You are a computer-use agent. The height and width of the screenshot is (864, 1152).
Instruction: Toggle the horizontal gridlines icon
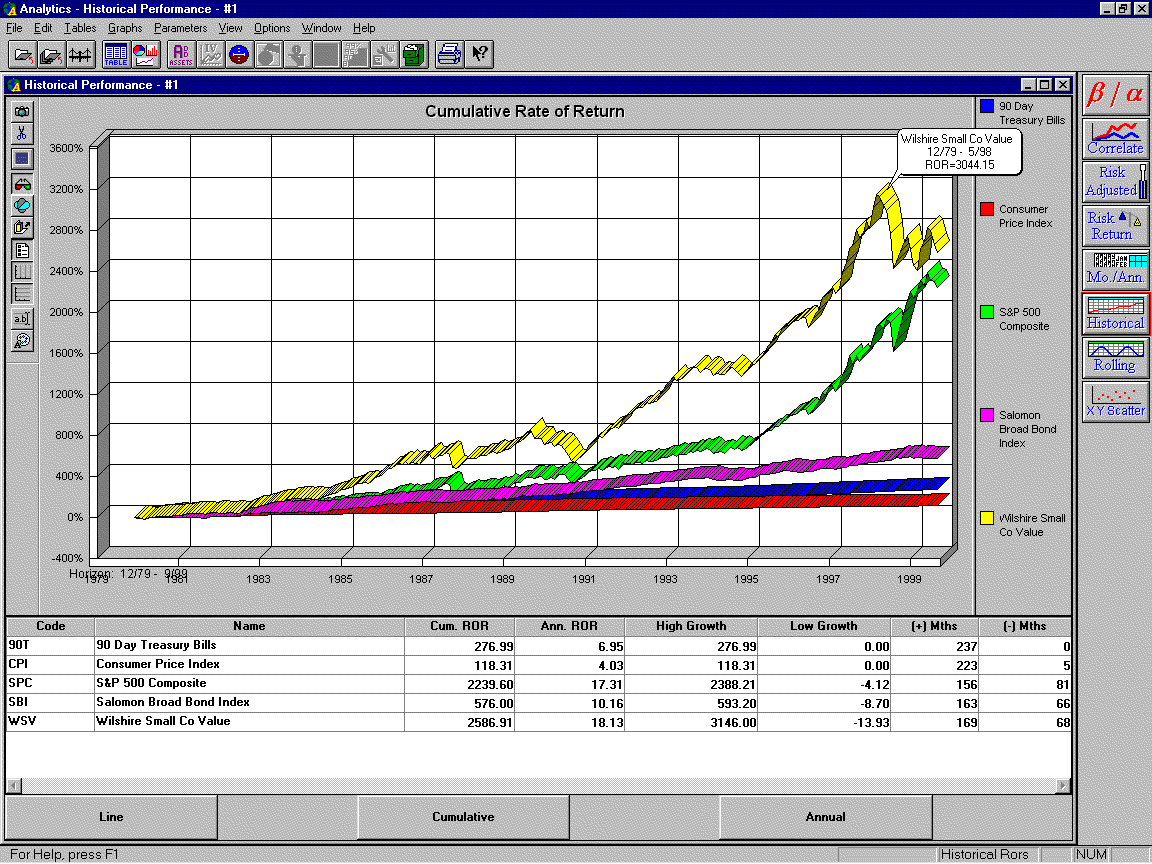pos(22,294)
